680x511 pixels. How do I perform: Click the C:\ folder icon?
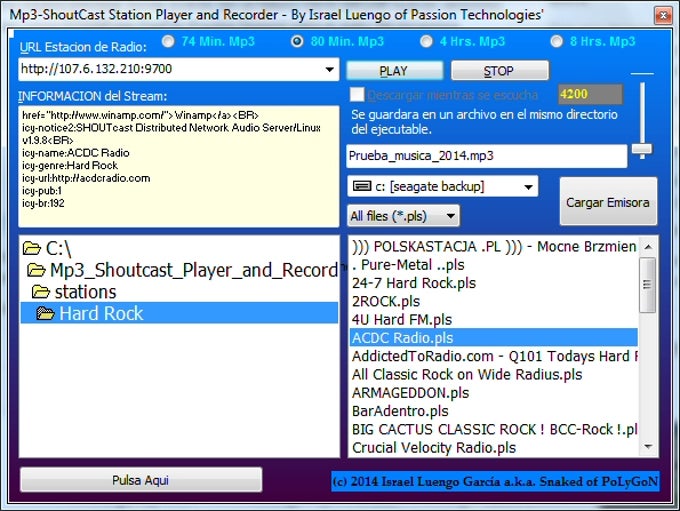click(32, 249)
